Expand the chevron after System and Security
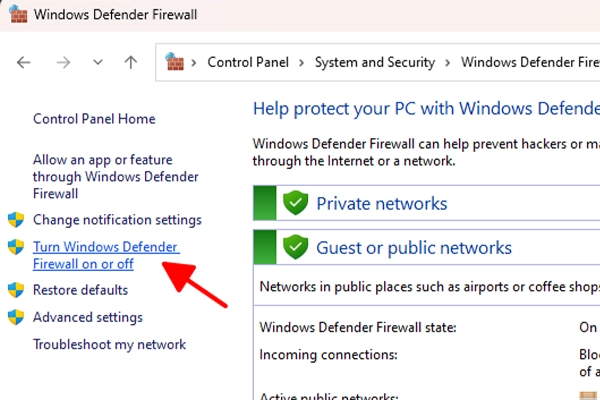Image resolution: width=600 pixels, height=400 pixels. coord(448,62)
